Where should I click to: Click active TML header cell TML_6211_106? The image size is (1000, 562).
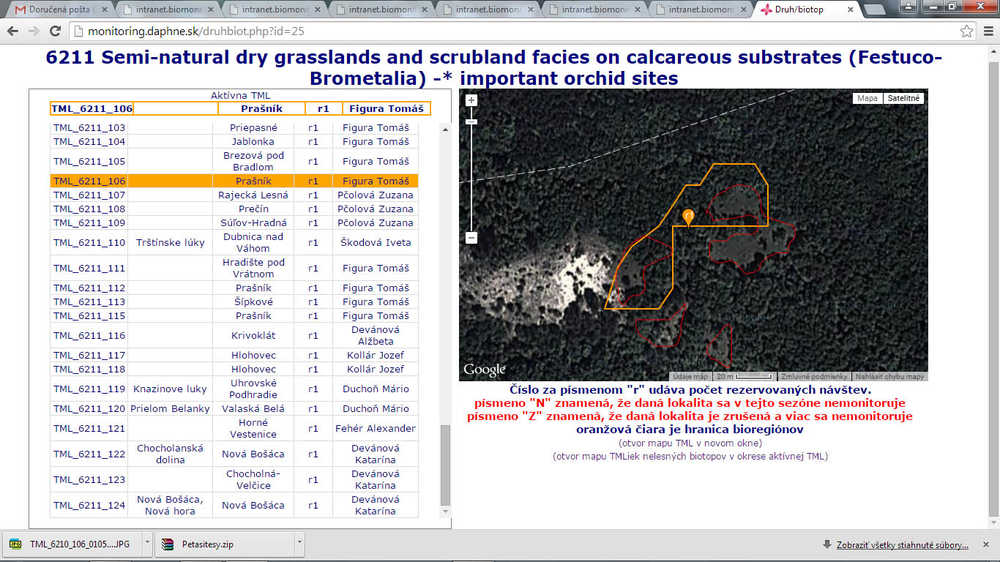[x=92, y=108]
